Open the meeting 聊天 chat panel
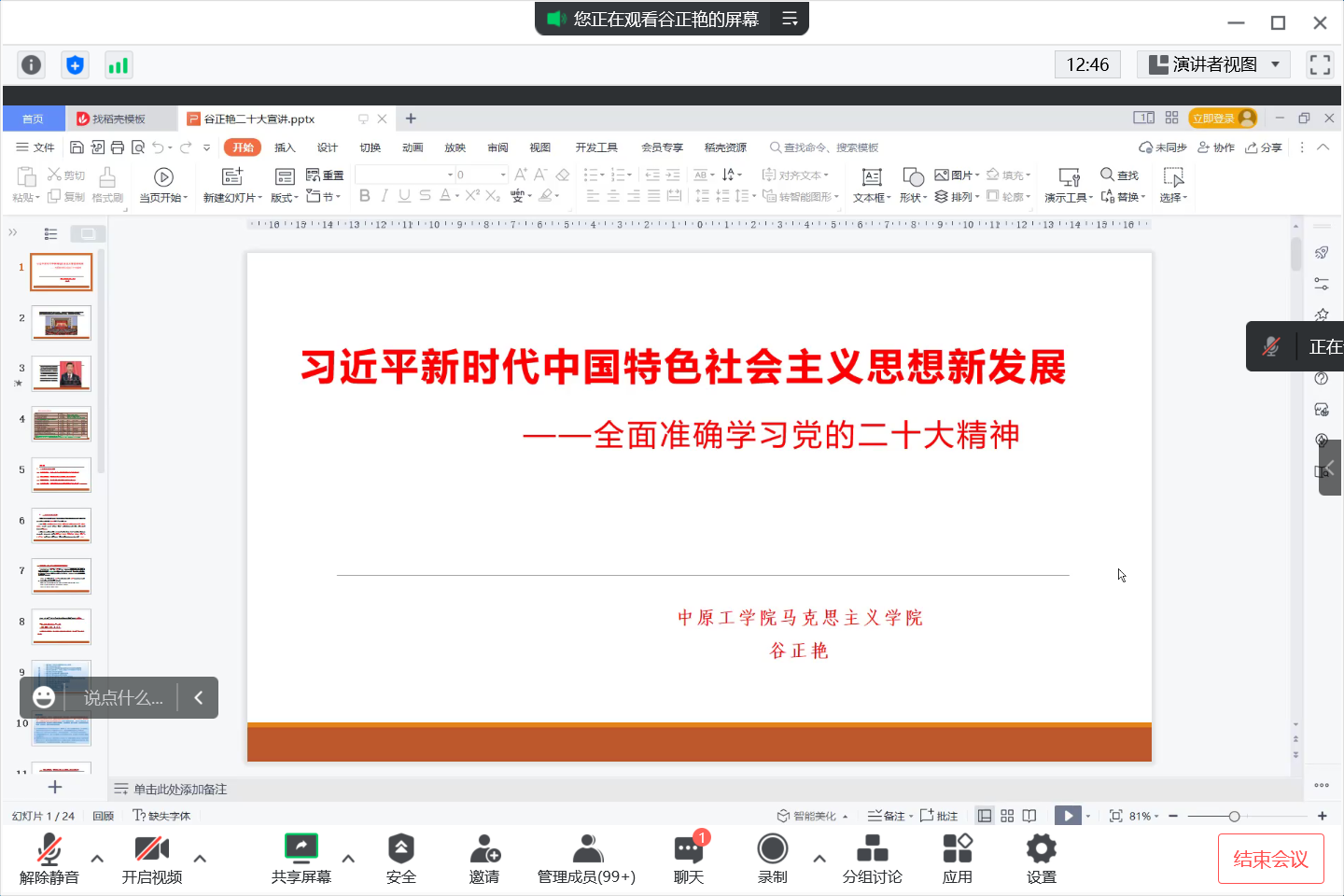 tap(688, 858)
